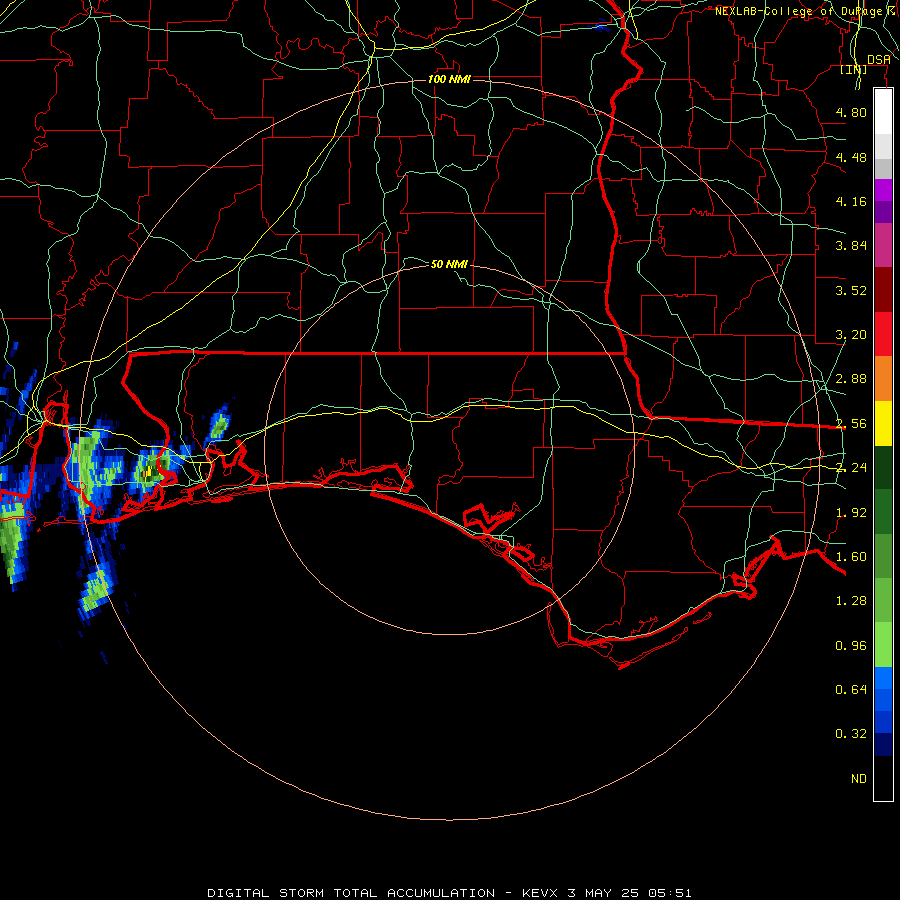Click the 4.16 legend value
Image resolution: width=900 pixels, height=900 pixels.
(851, 201)
